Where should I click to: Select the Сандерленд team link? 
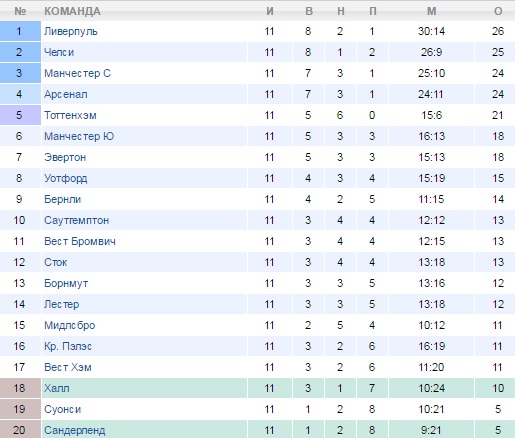click(75, 430)
